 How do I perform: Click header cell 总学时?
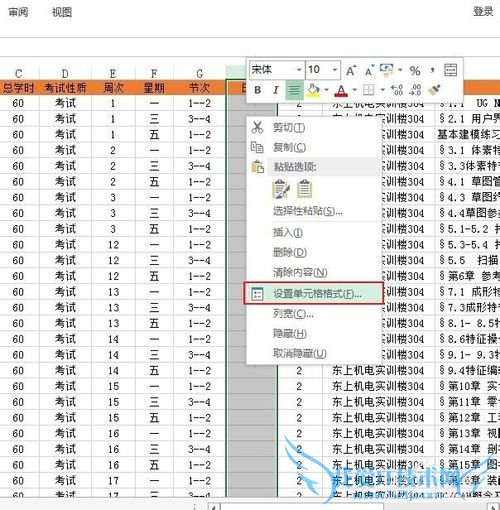point(19,88)
